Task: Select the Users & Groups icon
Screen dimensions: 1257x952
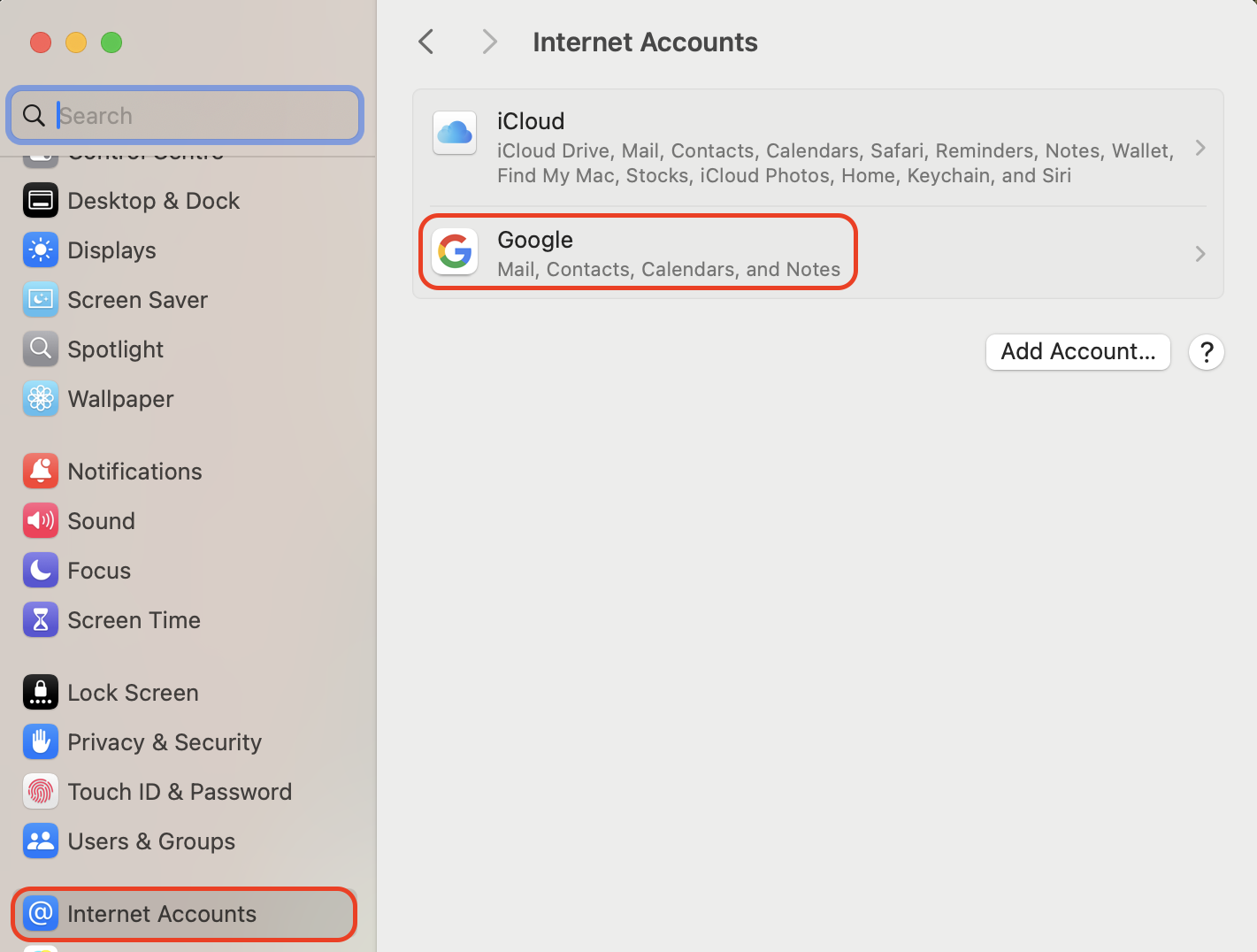Action: tap(41, 841)
